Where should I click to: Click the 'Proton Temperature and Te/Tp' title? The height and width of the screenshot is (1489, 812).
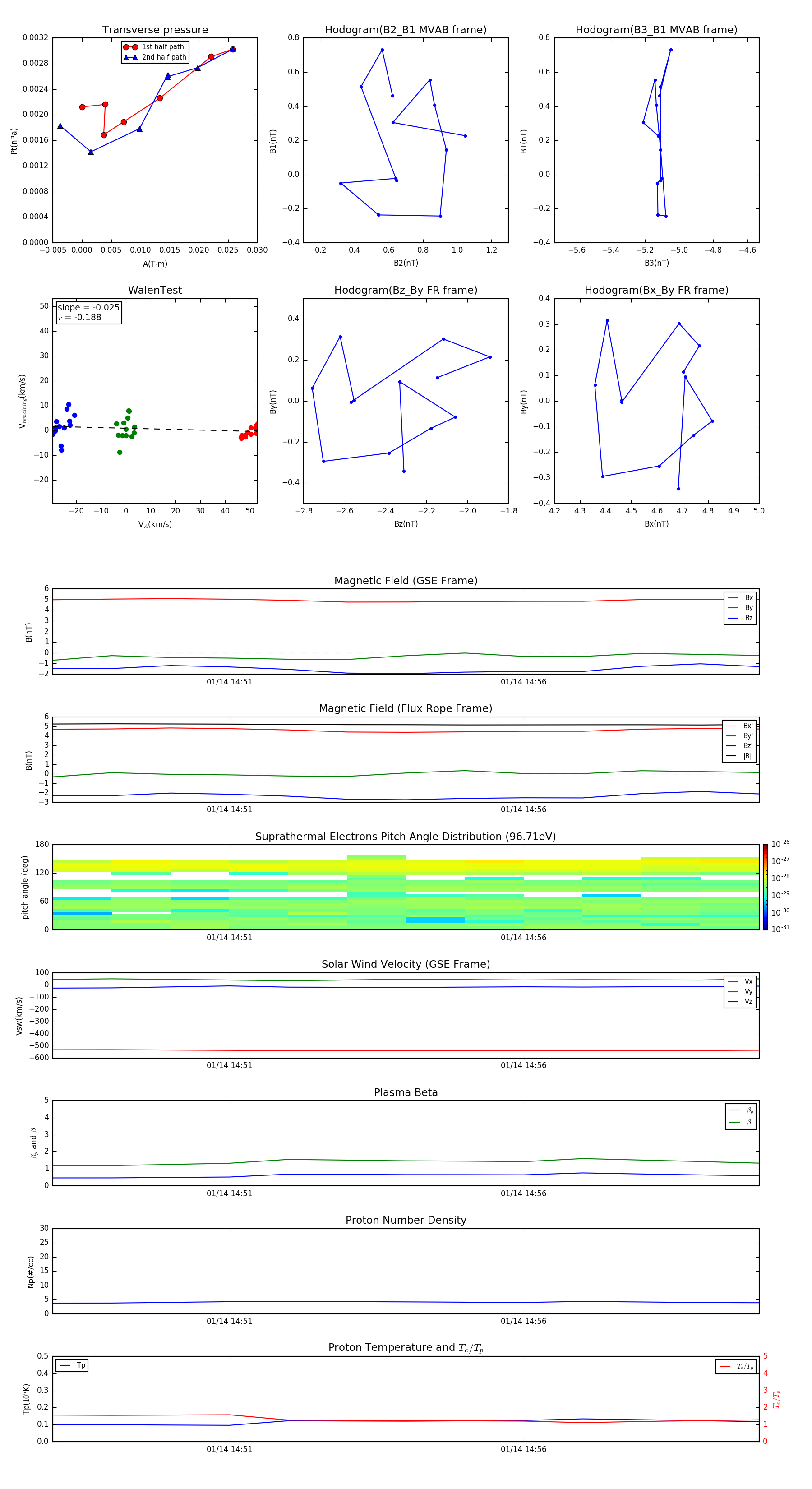pos(406,1348)
